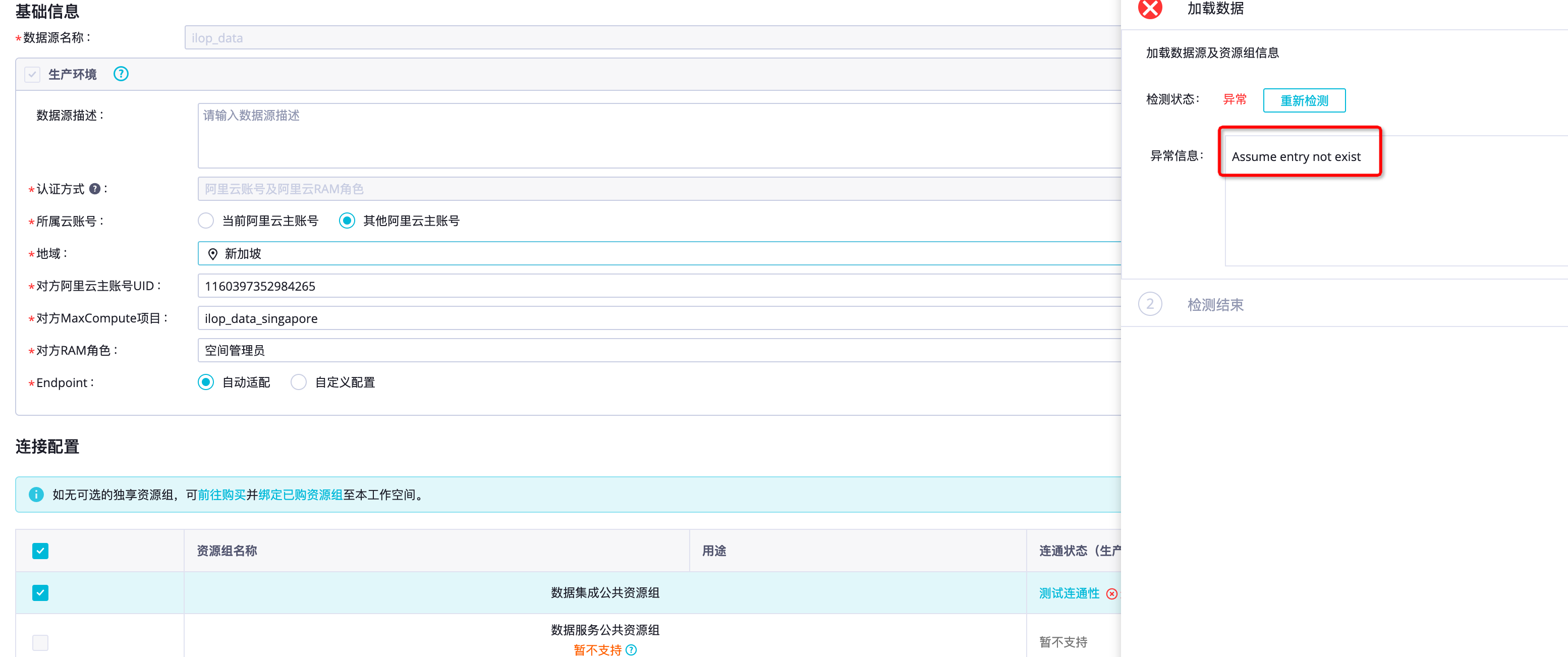Click the 数据服务公共资源组 row name
Image resolution: width=1568 pixels, height=657 pixels.
(x=605, y=630)
